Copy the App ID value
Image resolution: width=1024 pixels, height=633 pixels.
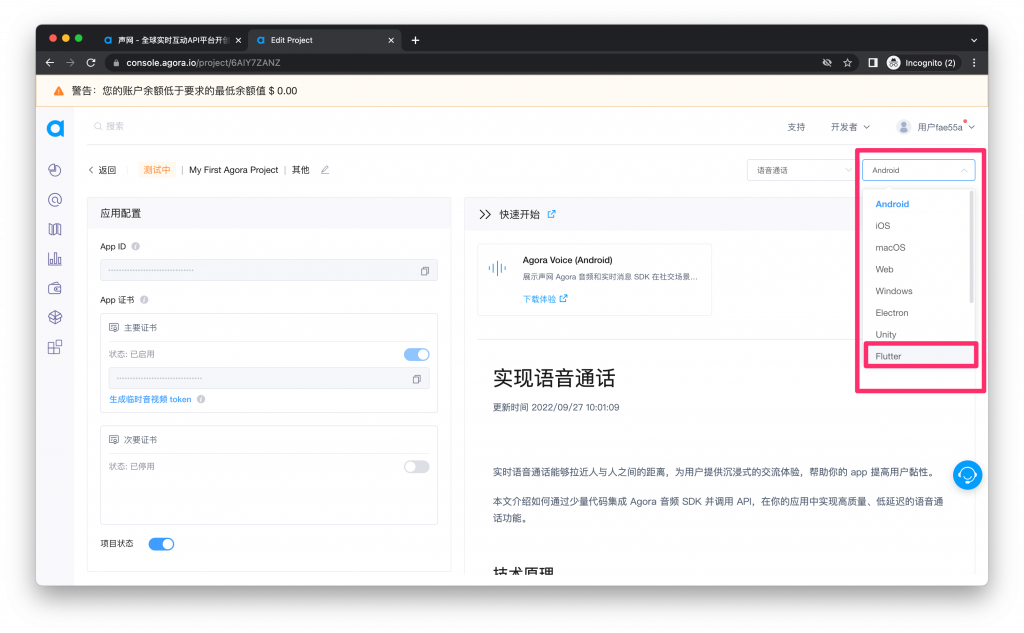click(424, 270)
